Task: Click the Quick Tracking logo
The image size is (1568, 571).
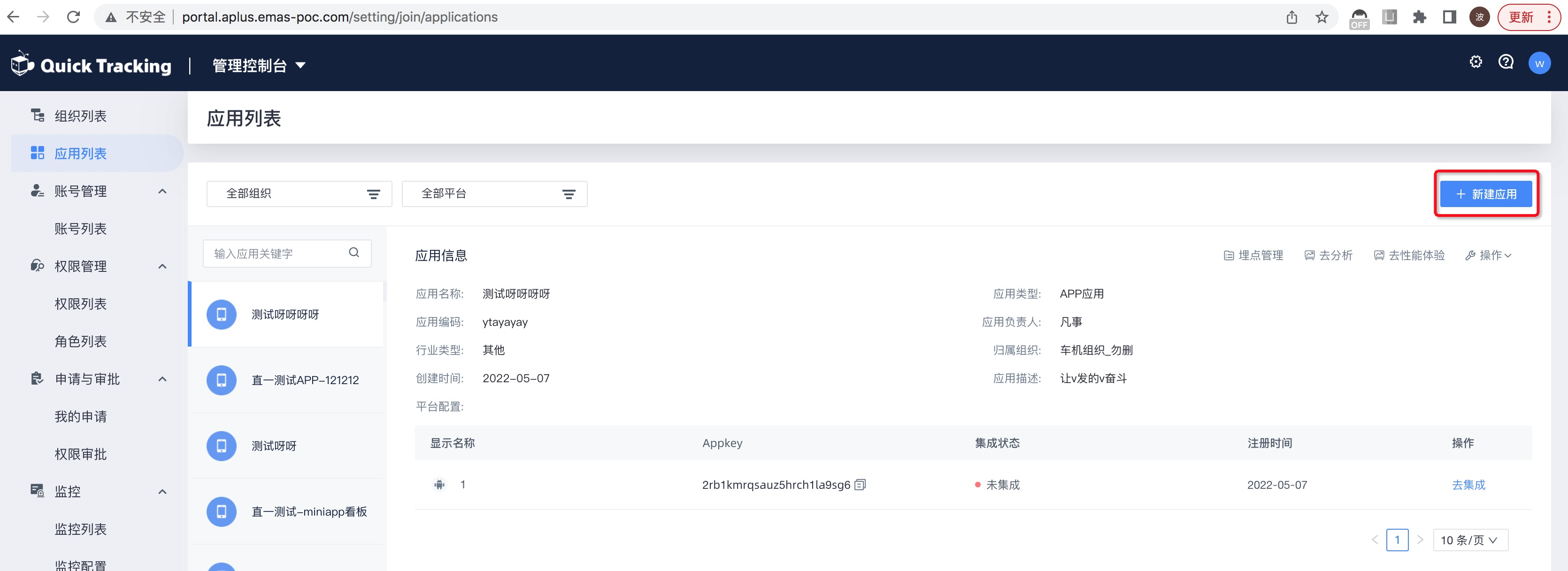Action: [91, 64]
